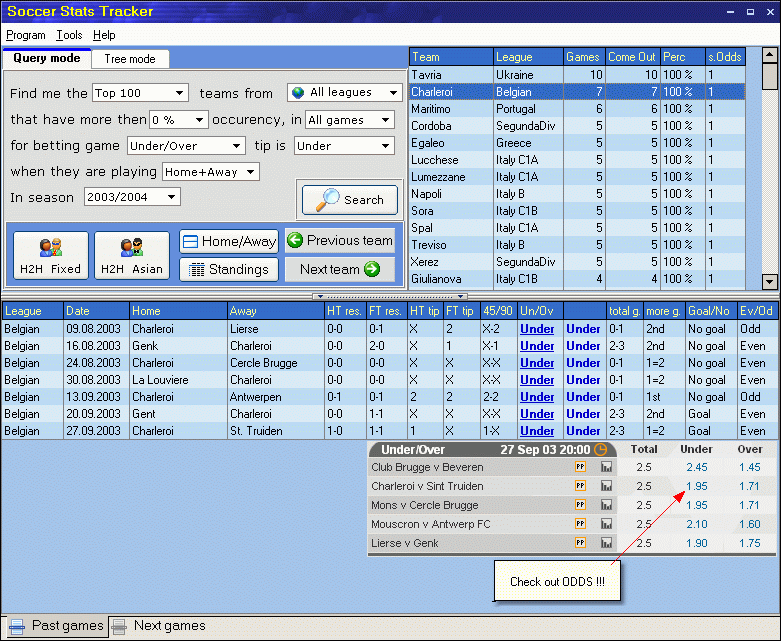Switch to Tree mode tab

(130, 59)
